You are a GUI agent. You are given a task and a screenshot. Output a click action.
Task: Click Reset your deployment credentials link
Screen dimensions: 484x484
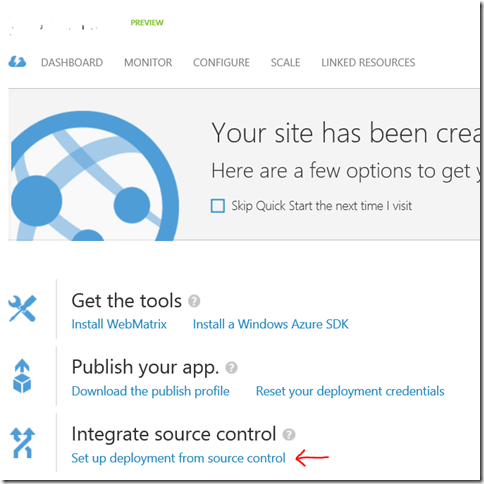point(350,391)
